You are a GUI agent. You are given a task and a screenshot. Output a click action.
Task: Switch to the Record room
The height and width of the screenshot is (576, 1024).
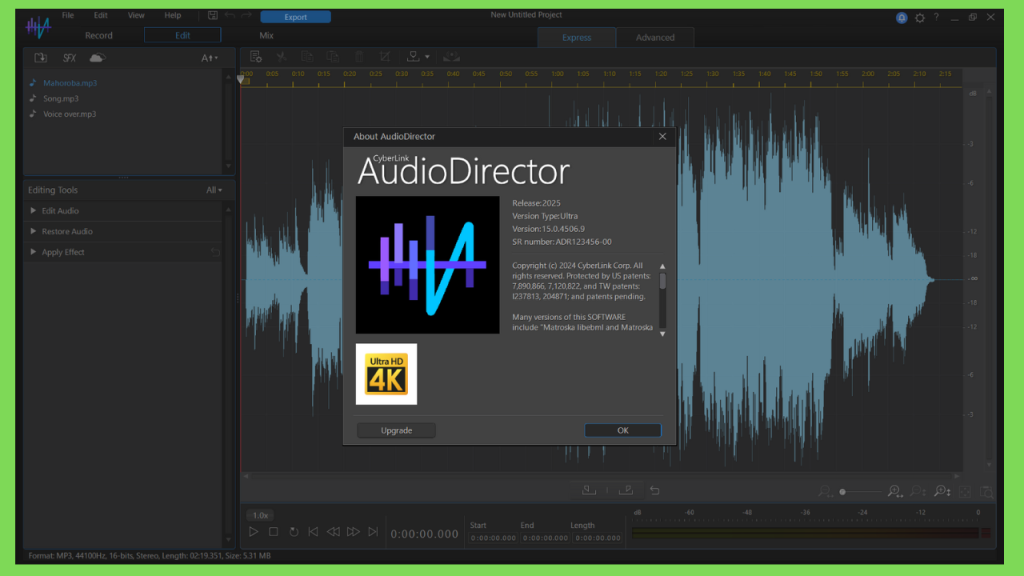[99, 35]
